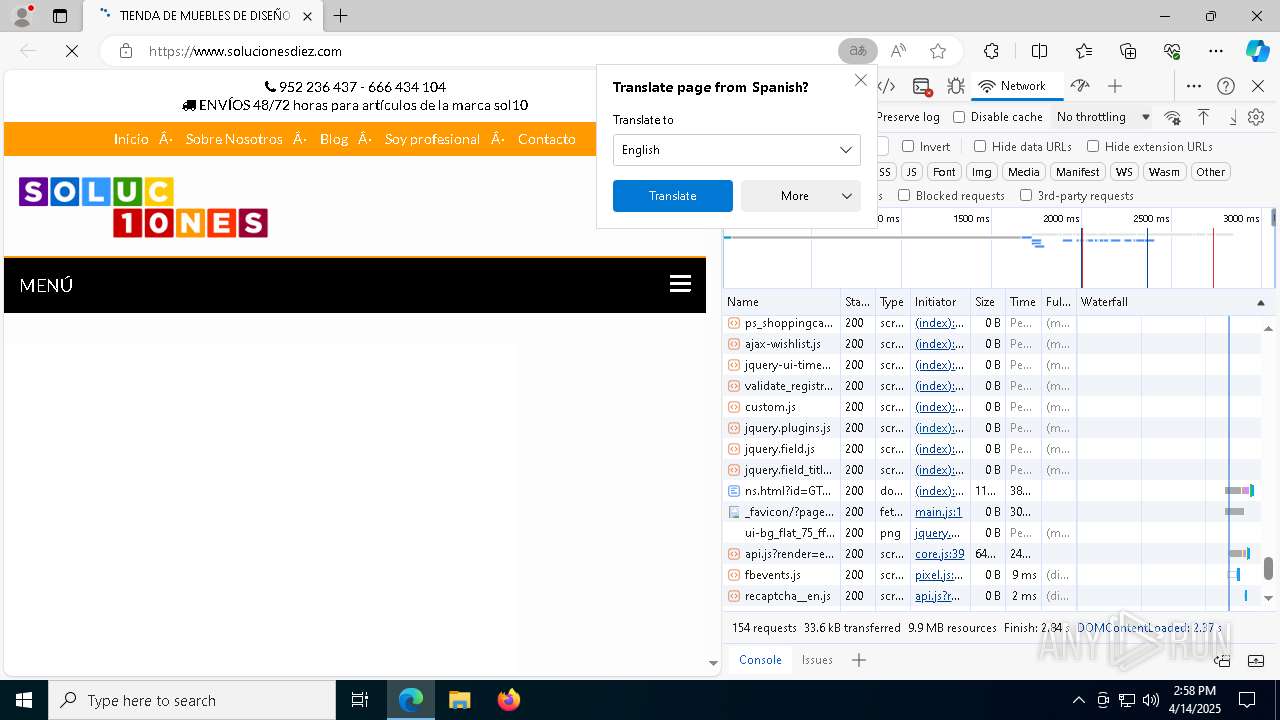Open core.js:39 initiator link
The width and height of the screenshot is (1280, 720).
coord(940,554)
